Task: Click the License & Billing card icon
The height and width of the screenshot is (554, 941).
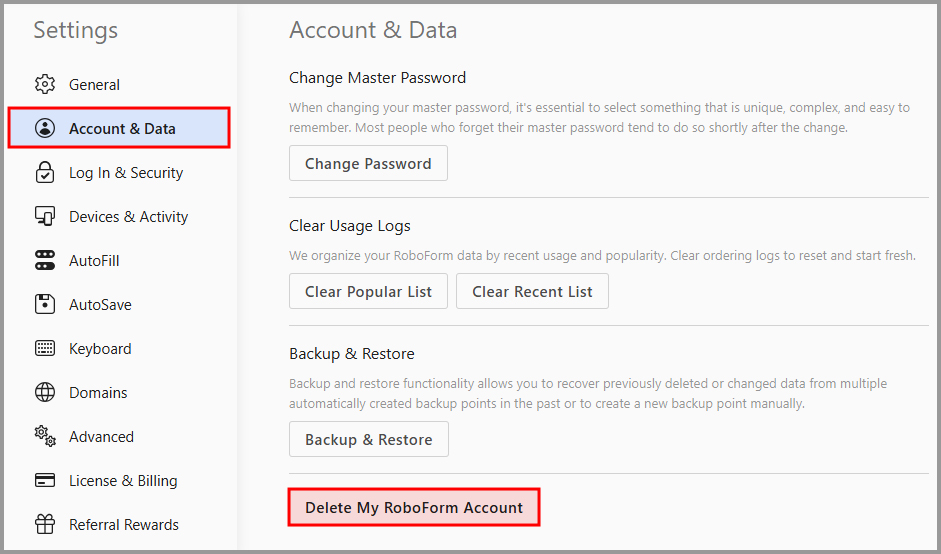Action: pyautogui.click(x=45, y=480)
